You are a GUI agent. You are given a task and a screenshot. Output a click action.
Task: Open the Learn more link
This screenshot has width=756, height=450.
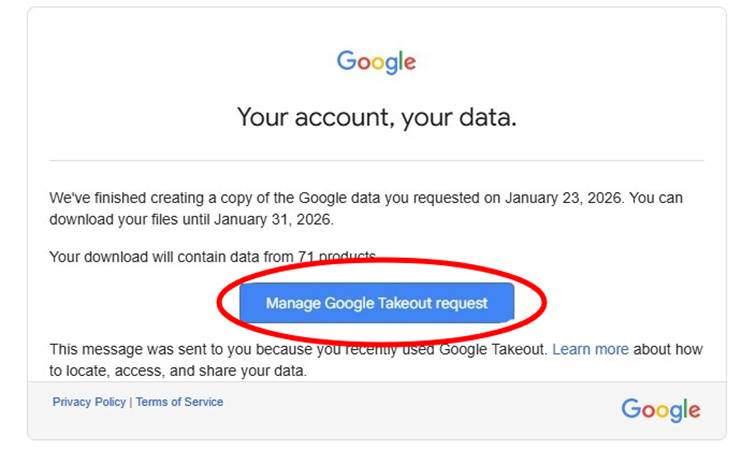[590, 350]
